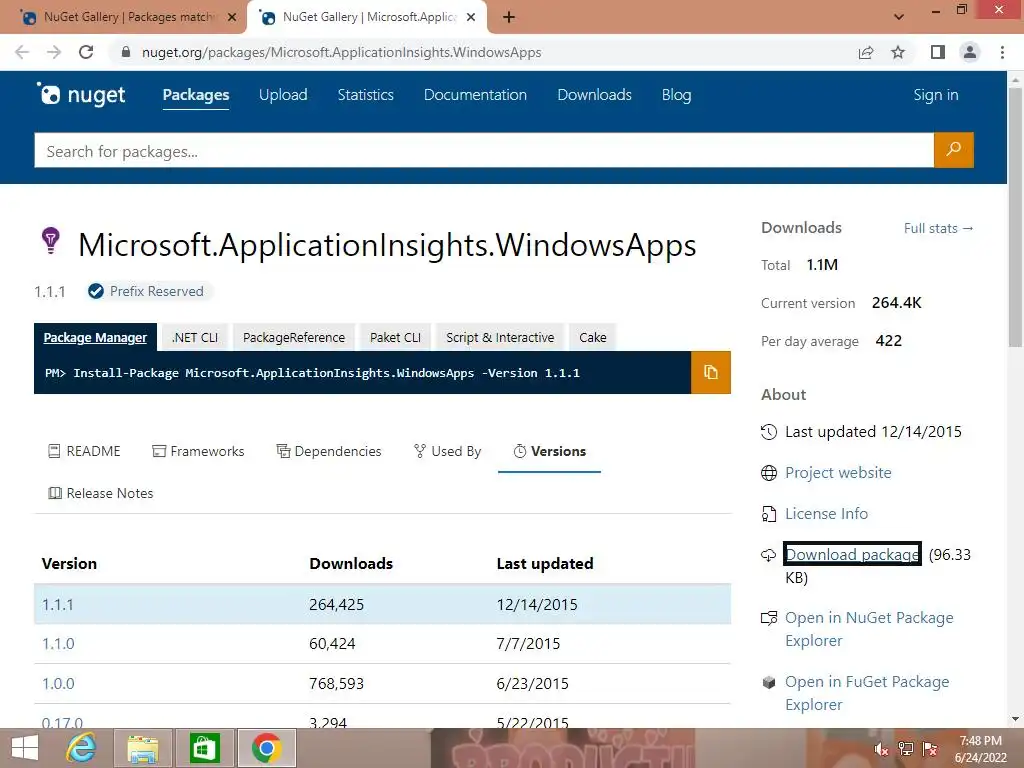Screen dimensions: 1024x768
Task: Select the PackageReference tab
Action: [294, 338]
